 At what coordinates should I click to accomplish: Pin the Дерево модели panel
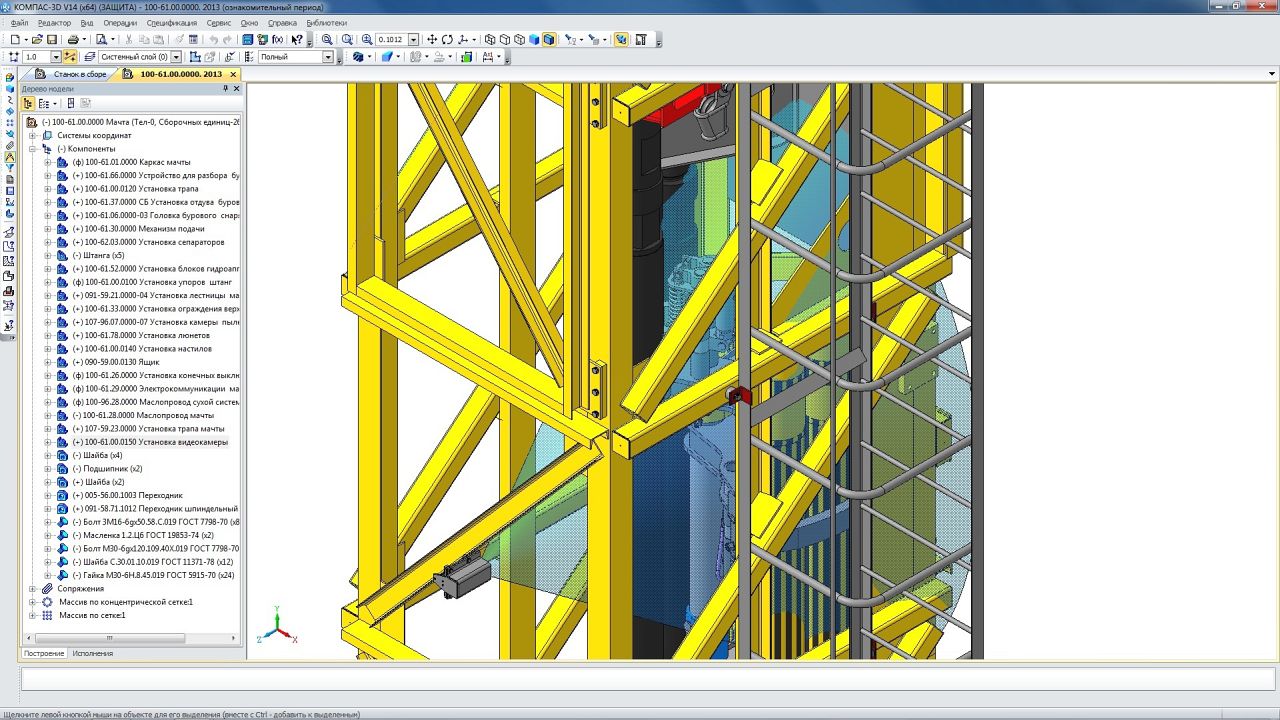225,88
